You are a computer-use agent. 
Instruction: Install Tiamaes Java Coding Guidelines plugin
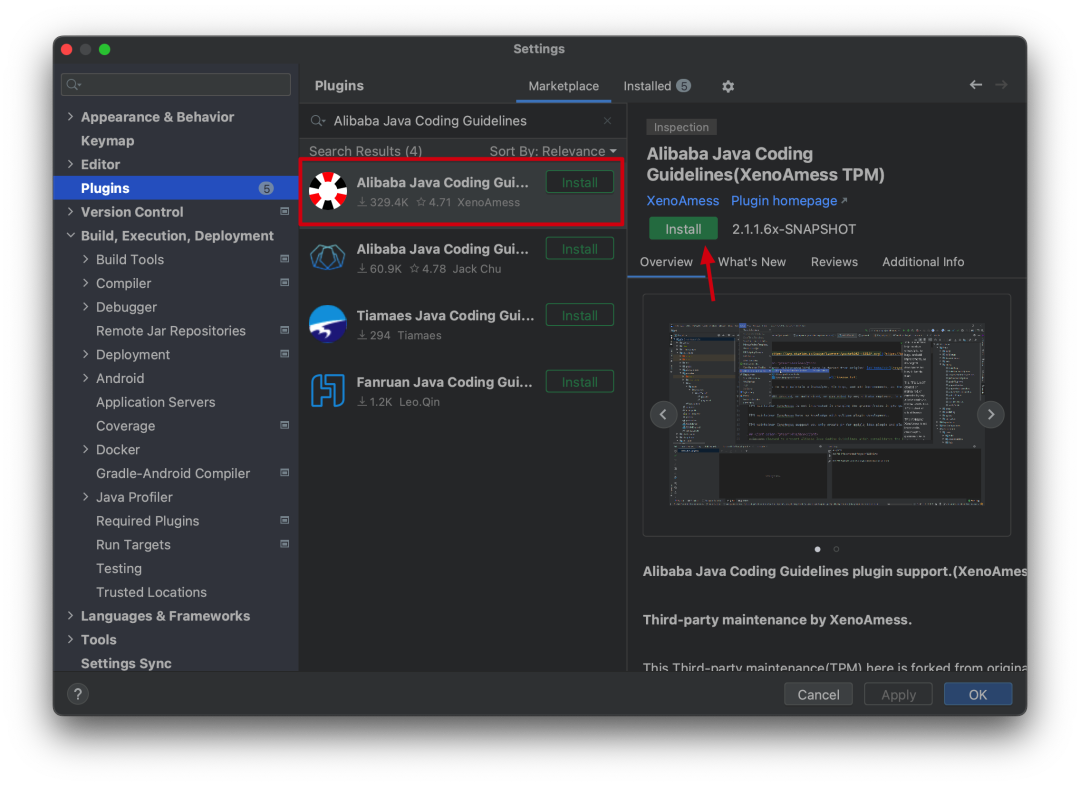pos(579,316)
